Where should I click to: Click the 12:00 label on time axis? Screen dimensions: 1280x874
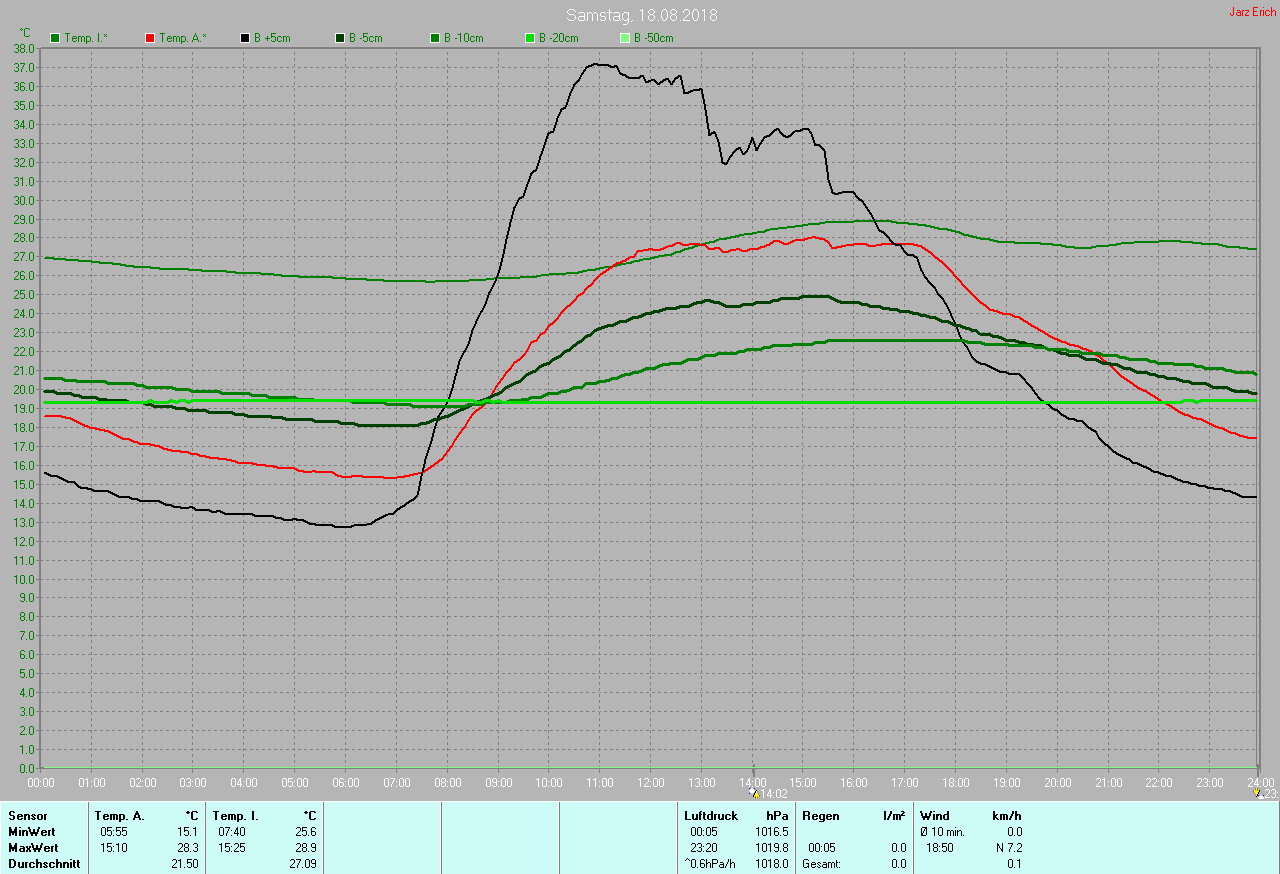[651, 782]
